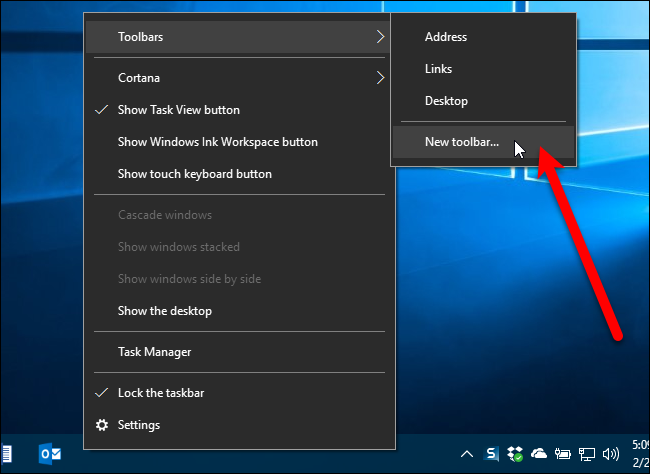
Task: Toggle Lock the taskbar option
Action: click(161, 393)
